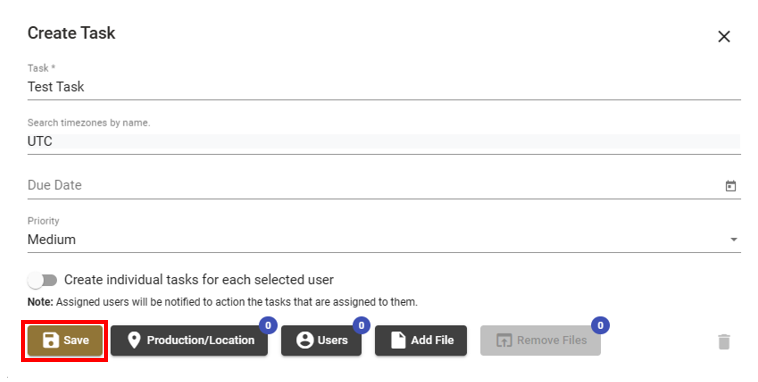
Task: Open the UTC timezone search field
Action: tap(384, 141)
